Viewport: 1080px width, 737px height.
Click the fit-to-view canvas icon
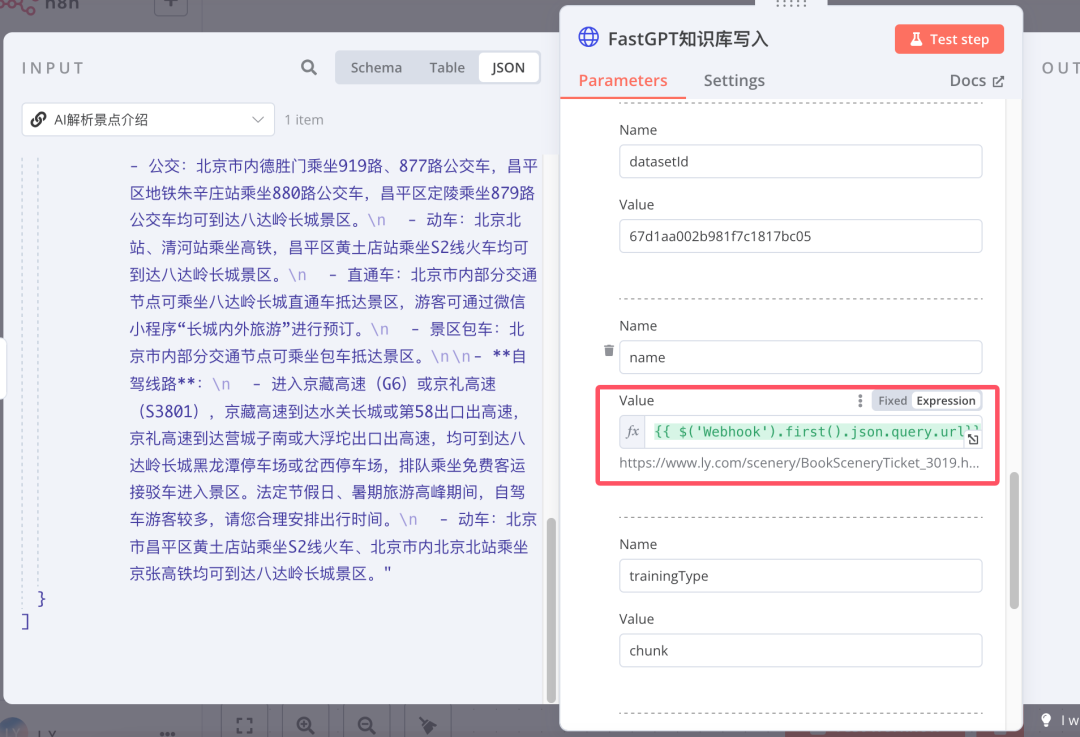[x=244, y=725]
